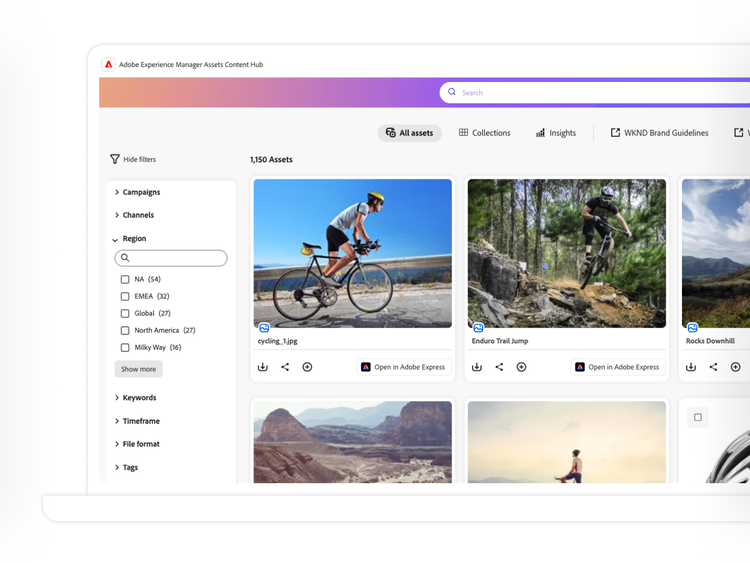
Task: Expand the Timeframe filter
Action: coord(137,421)
